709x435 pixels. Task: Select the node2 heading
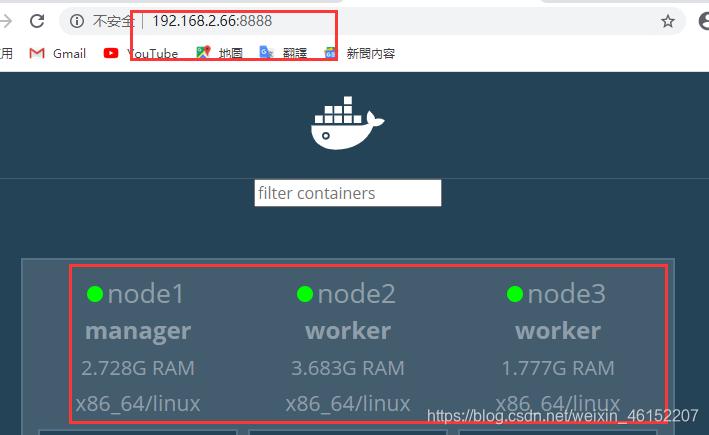[x=356, y=294]
